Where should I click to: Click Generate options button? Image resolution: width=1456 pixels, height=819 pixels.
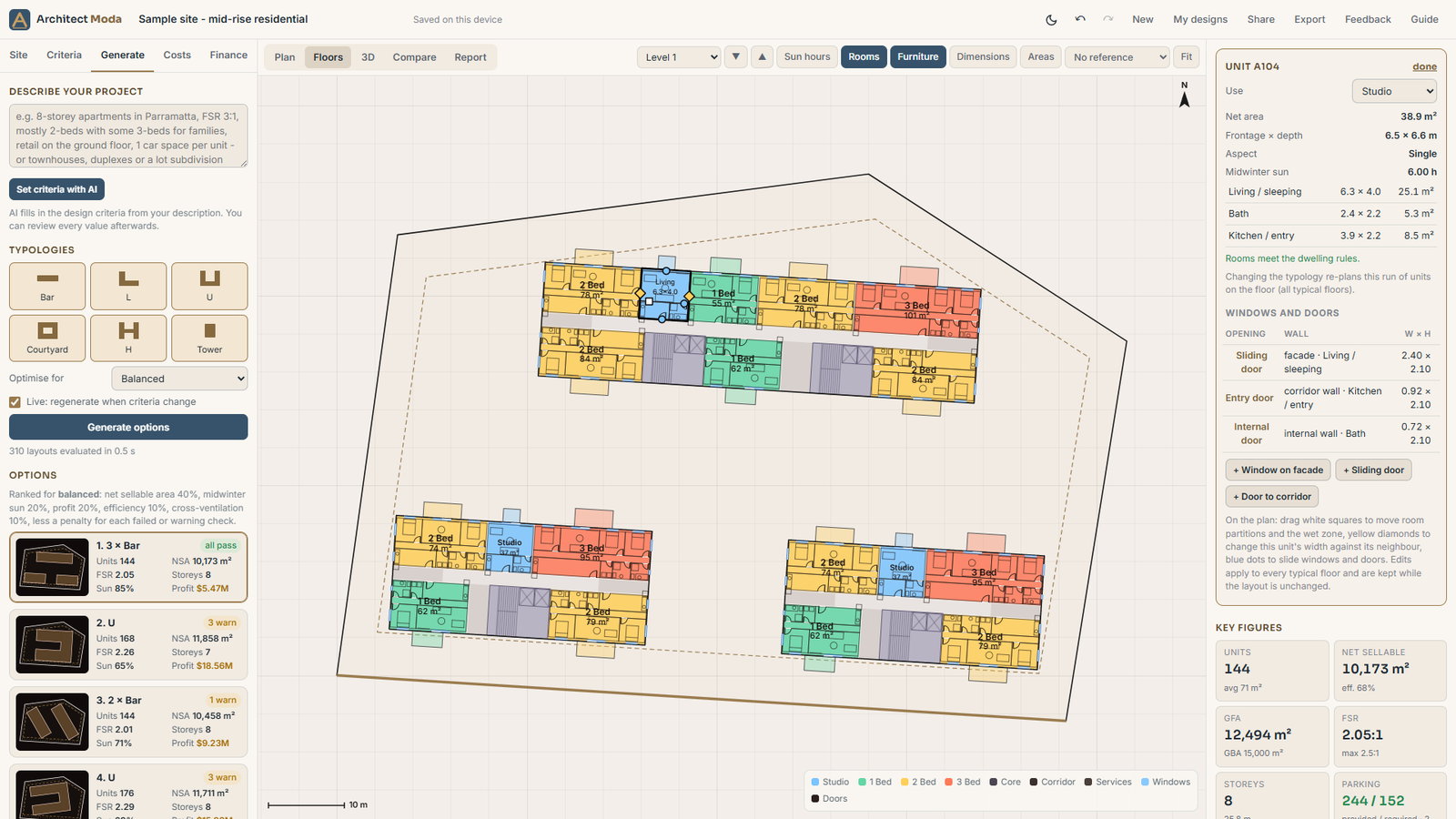(x=128, y=427)
